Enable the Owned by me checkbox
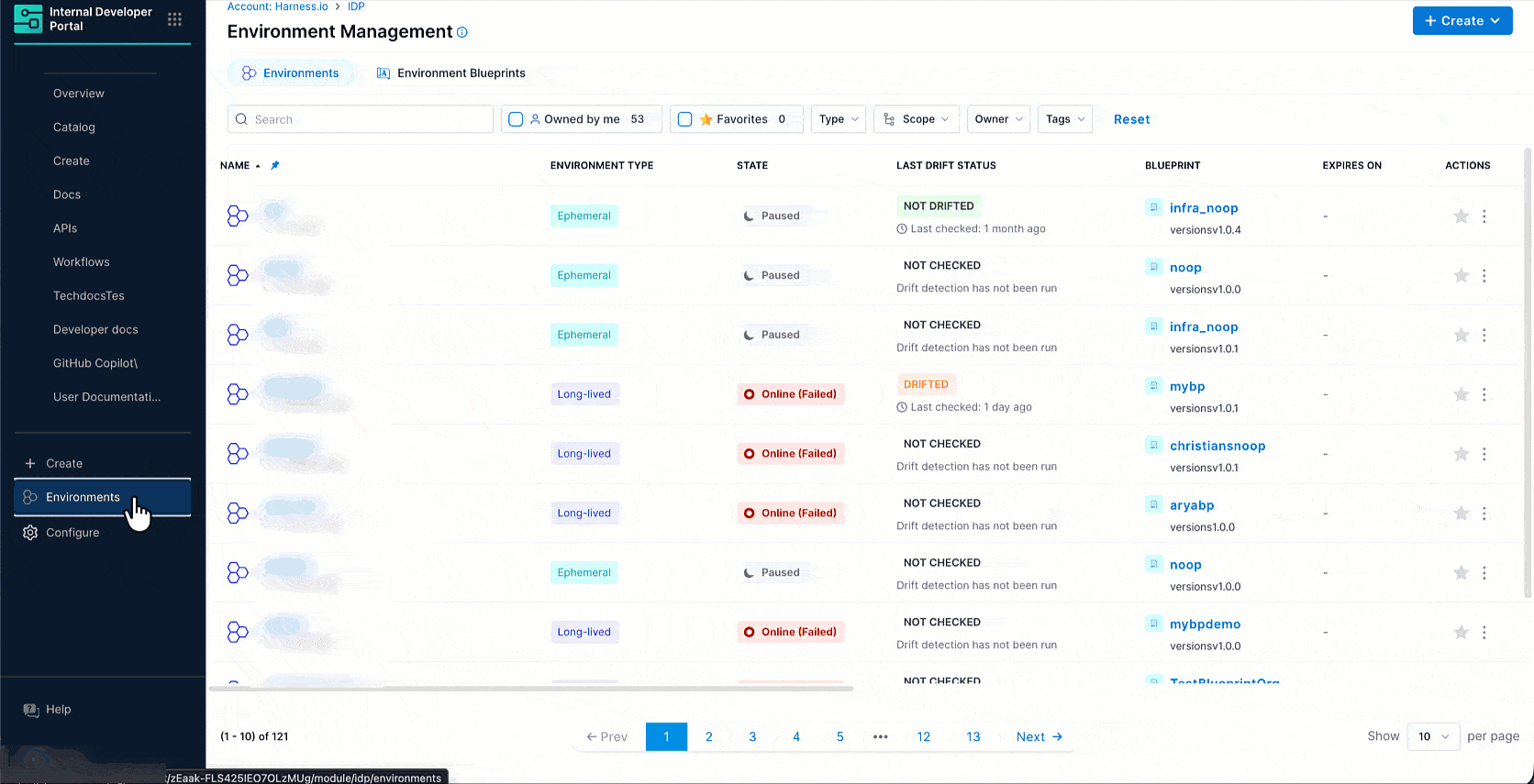The height and width of the screenshot is (784, 1534). (x=516, y=119)
